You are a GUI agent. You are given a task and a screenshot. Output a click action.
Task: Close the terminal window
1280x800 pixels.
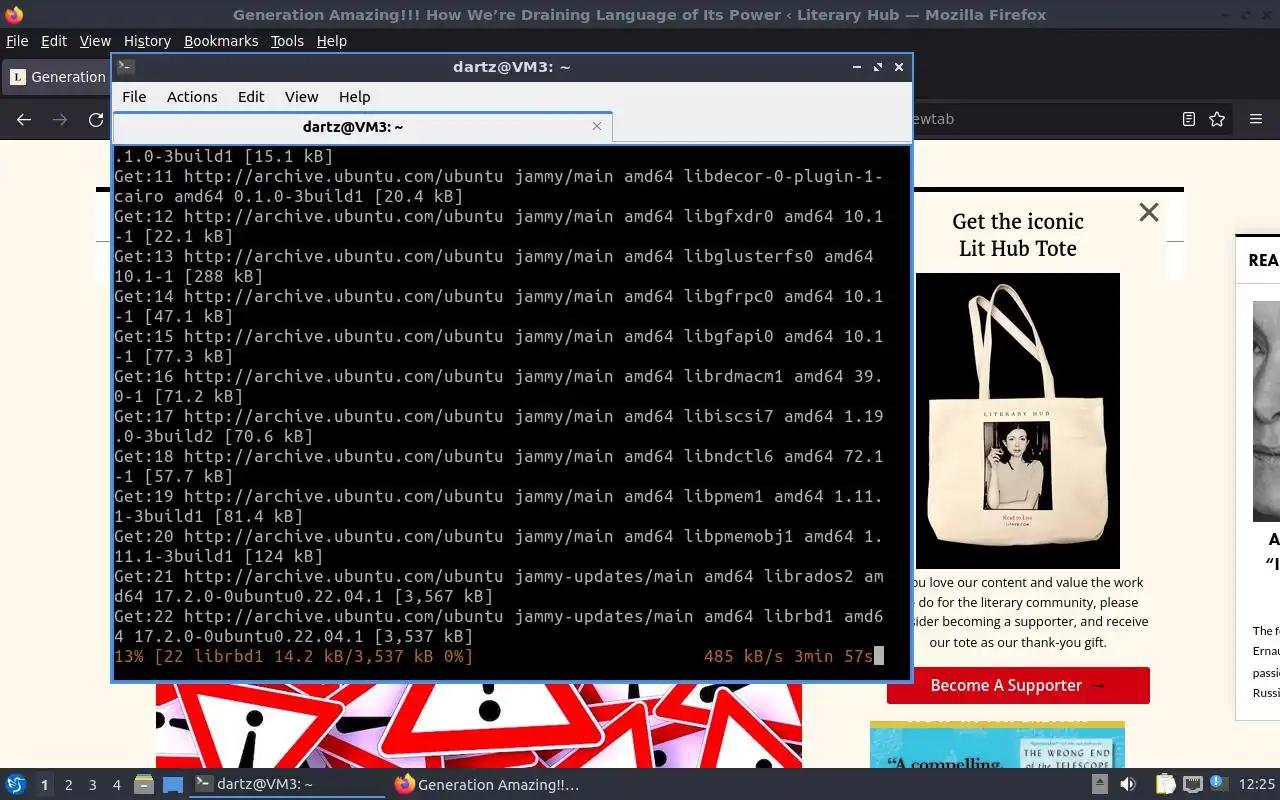[x=899, y=67]
